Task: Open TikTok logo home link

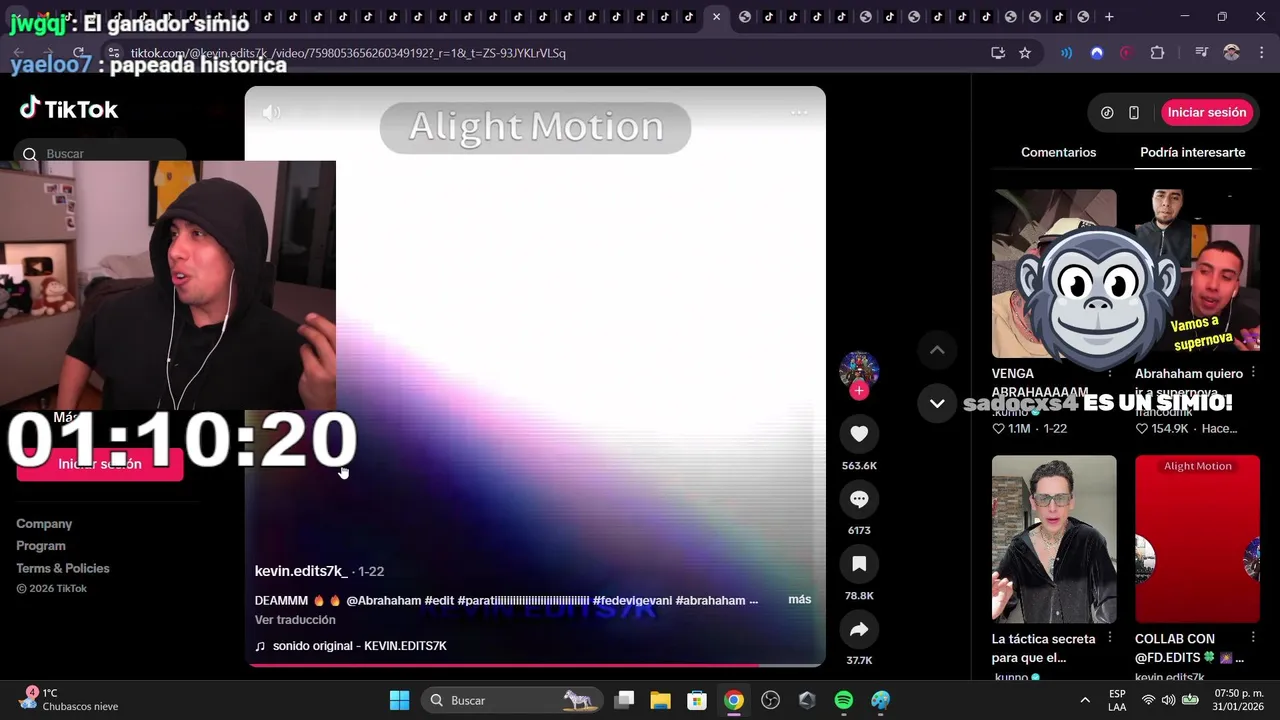Action: tap(69, 109)
